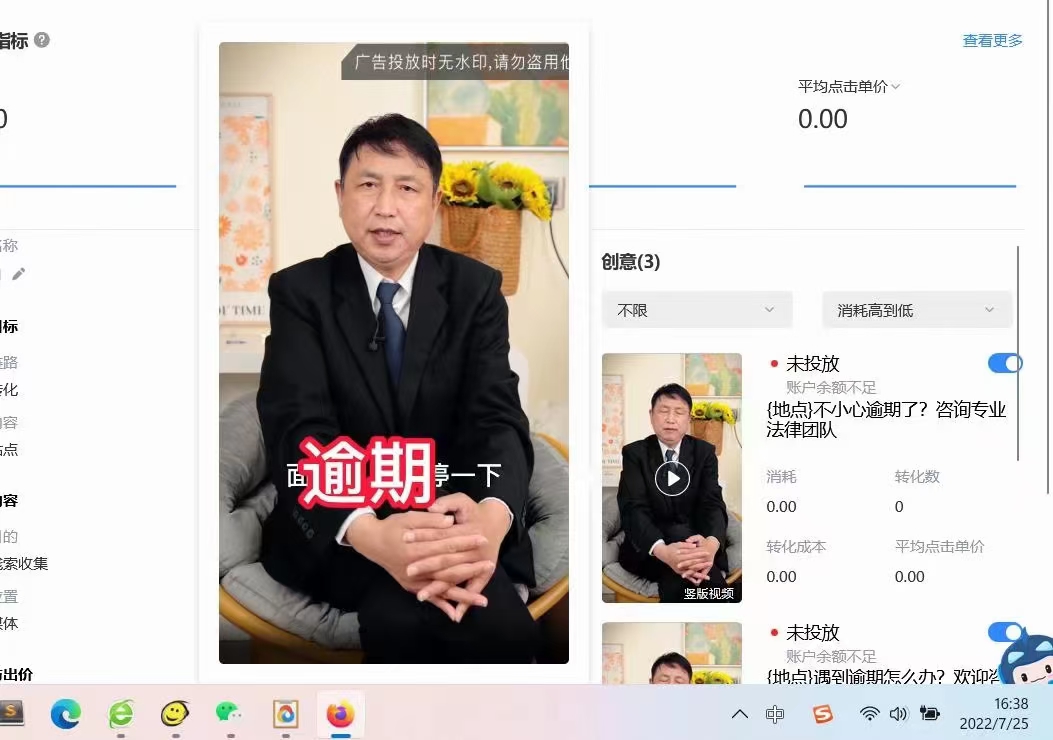The image size is (1053, 740).
Task: Launch Firefox from the taskbar
Action: point(339,714)
